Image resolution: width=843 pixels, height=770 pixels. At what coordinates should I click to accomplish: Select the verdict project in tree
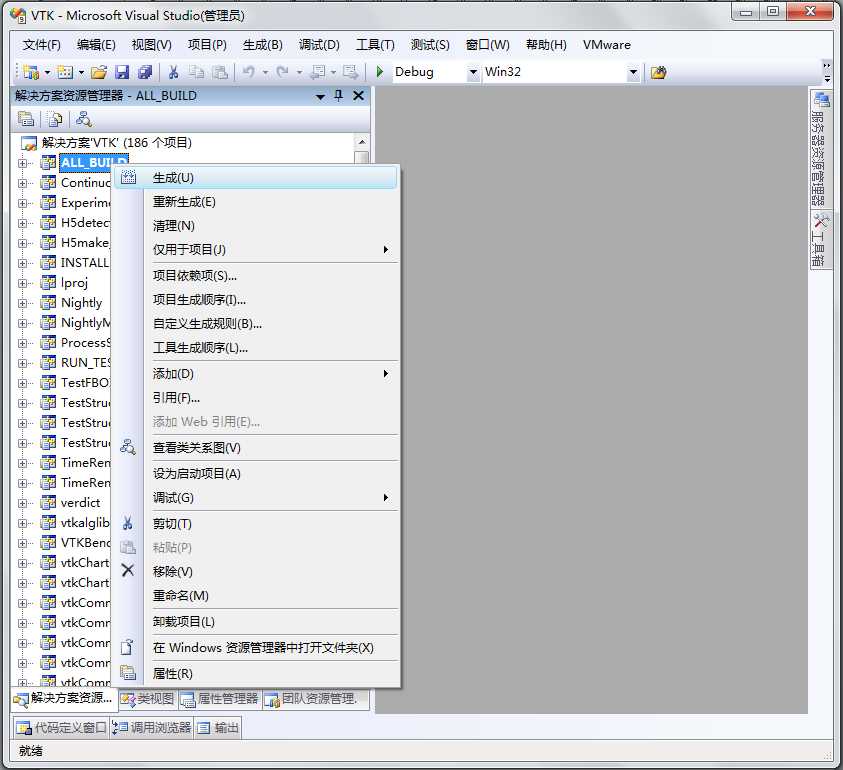(81, 503)
